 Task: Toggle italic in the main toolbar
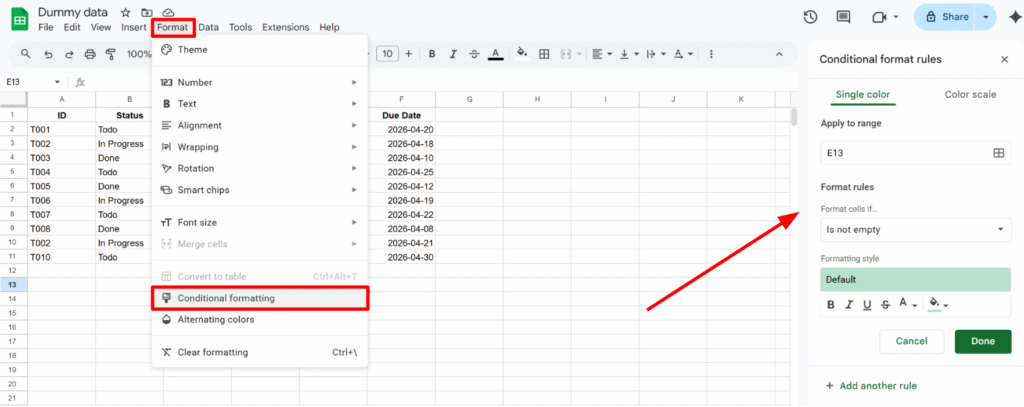point(451,54)
